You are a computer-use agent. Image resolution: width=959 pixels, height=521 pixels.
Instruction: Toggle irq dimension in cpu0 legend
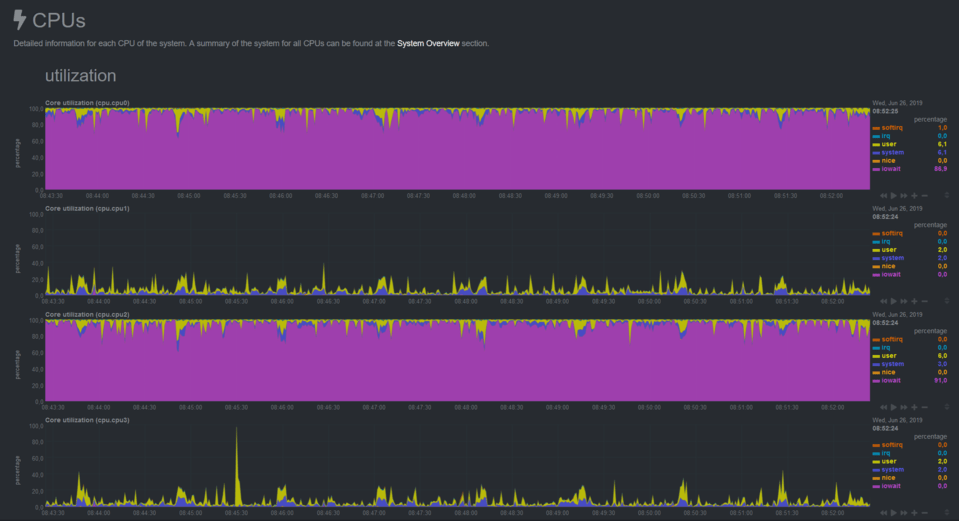pos(881,136)
